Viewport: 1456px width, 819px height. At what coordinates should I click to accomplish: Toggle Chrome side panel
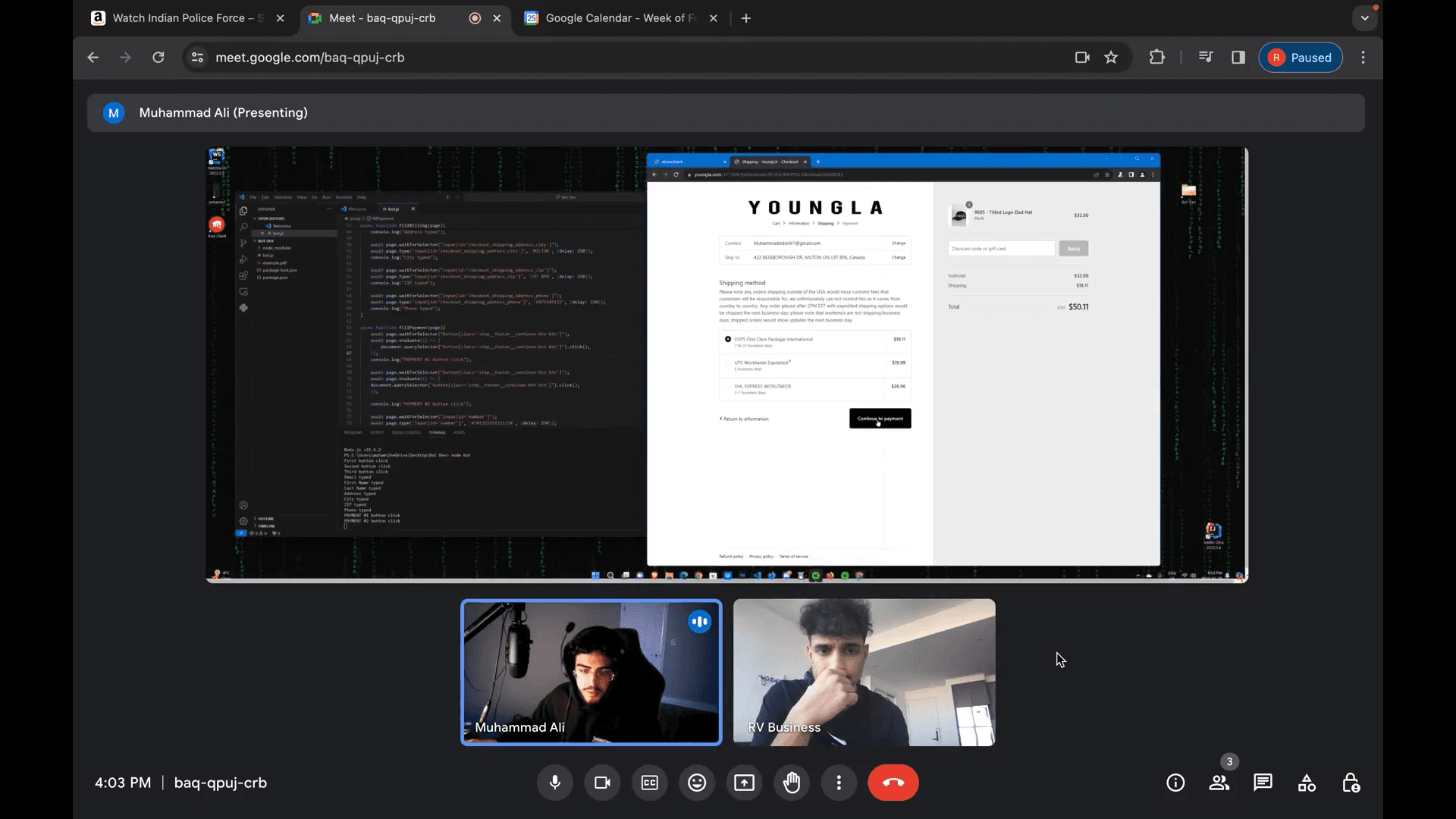point(1238,58)
